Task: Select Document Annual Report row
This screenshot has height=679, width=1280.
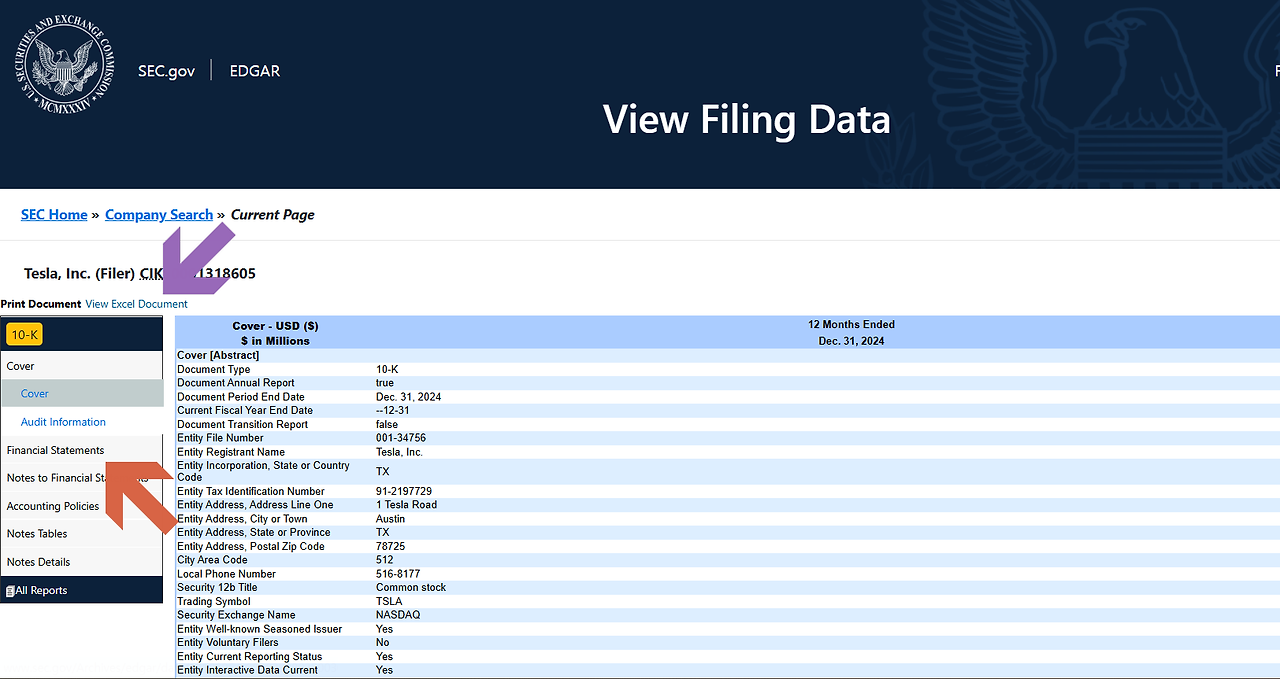Action: pyautogui.click(x=727, y=383)
